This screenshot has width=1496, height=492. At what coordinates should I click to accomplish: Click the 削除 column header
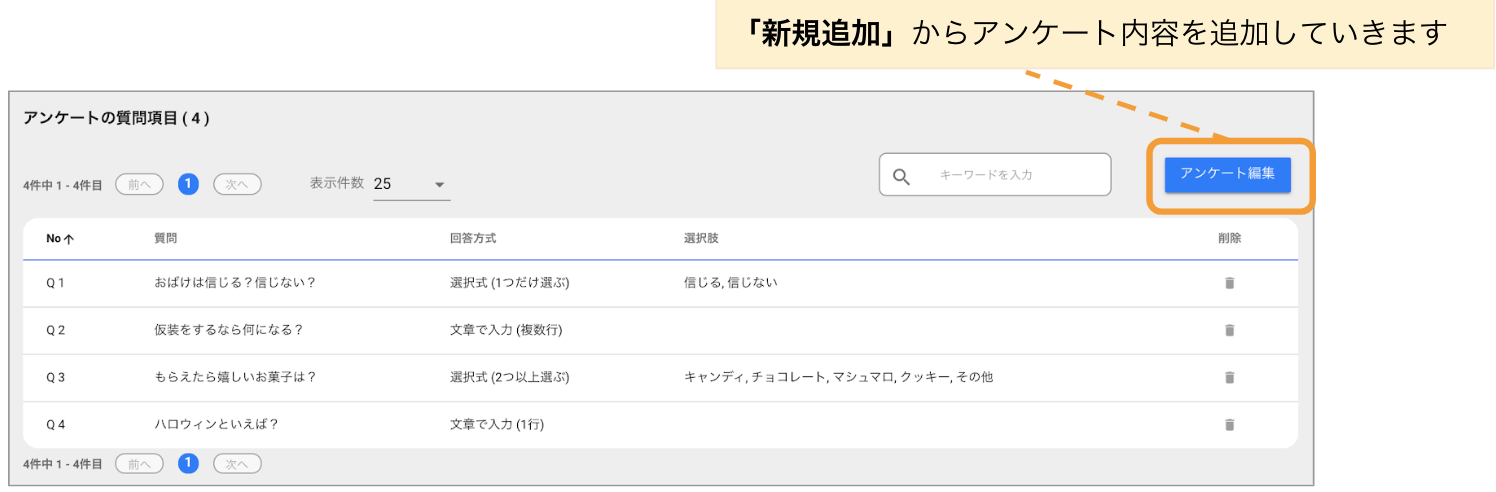(x=1229, y=238)
